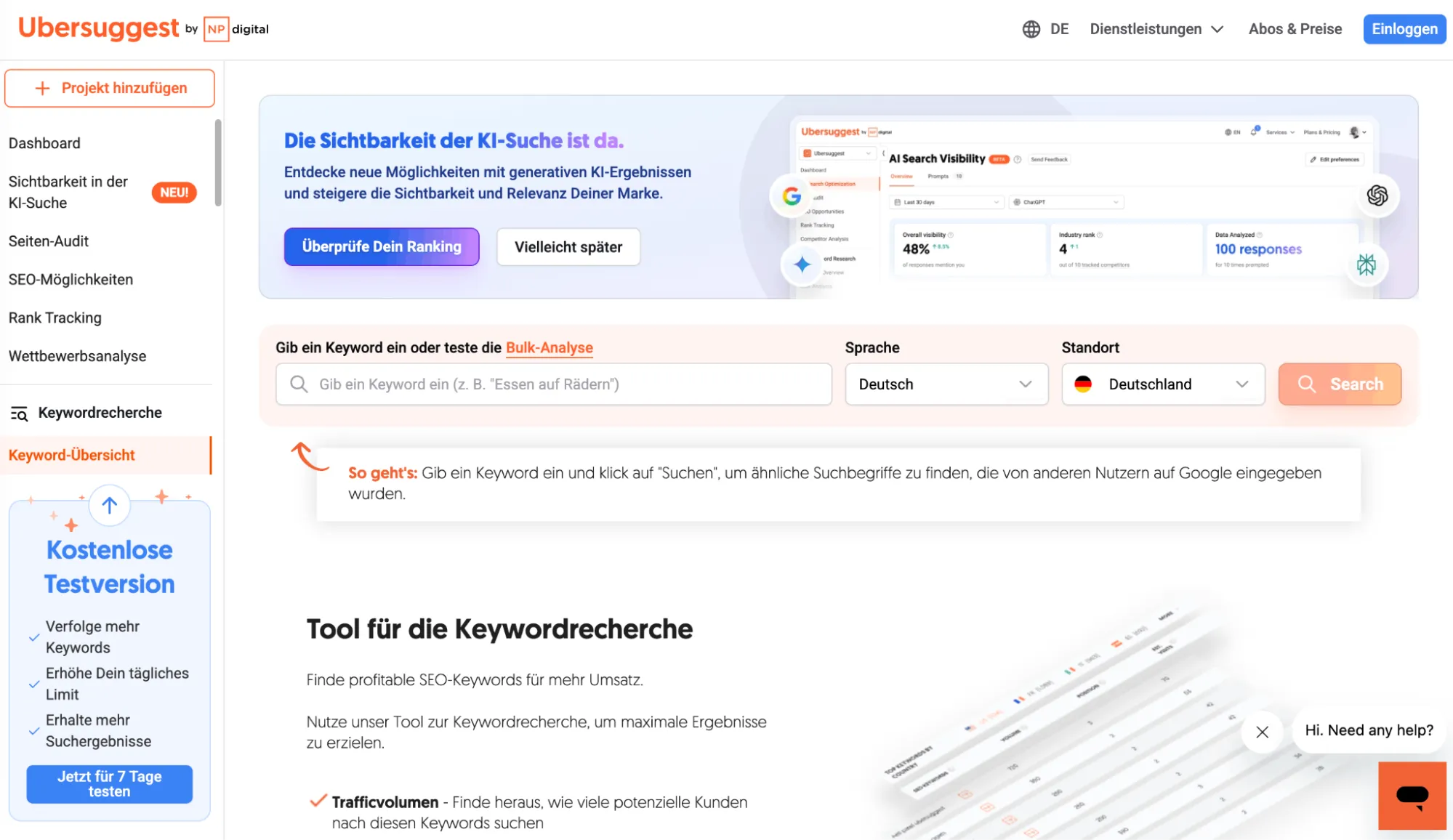The height and width of the screenshot is (840, 1453).
Task: Dismiss the help tooltip with the X
Action: tap(1263, 732)
